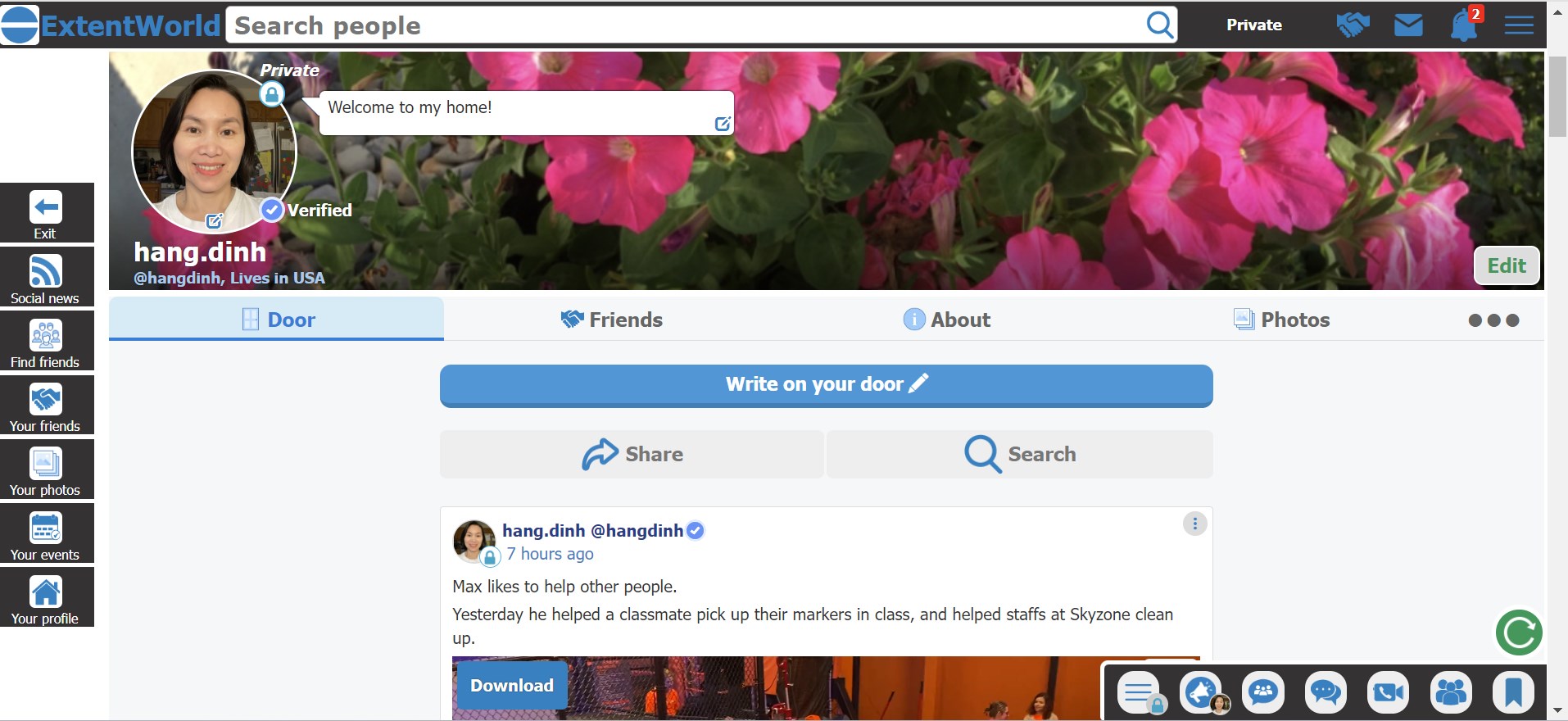
Task: Open hang.dinh @hangdinh author link in post
Action: pyautogui.click(x=592, y=531)
